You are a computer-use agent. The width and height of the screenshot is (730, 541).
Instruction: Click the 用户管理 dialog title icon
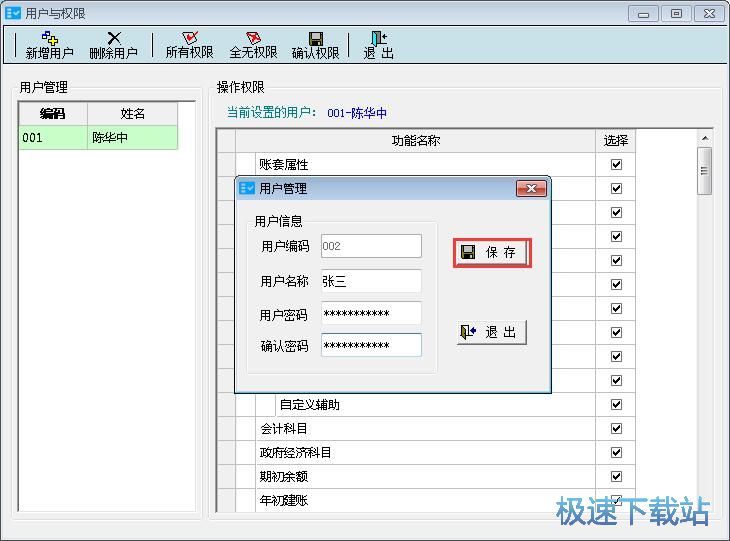point(247,188)
